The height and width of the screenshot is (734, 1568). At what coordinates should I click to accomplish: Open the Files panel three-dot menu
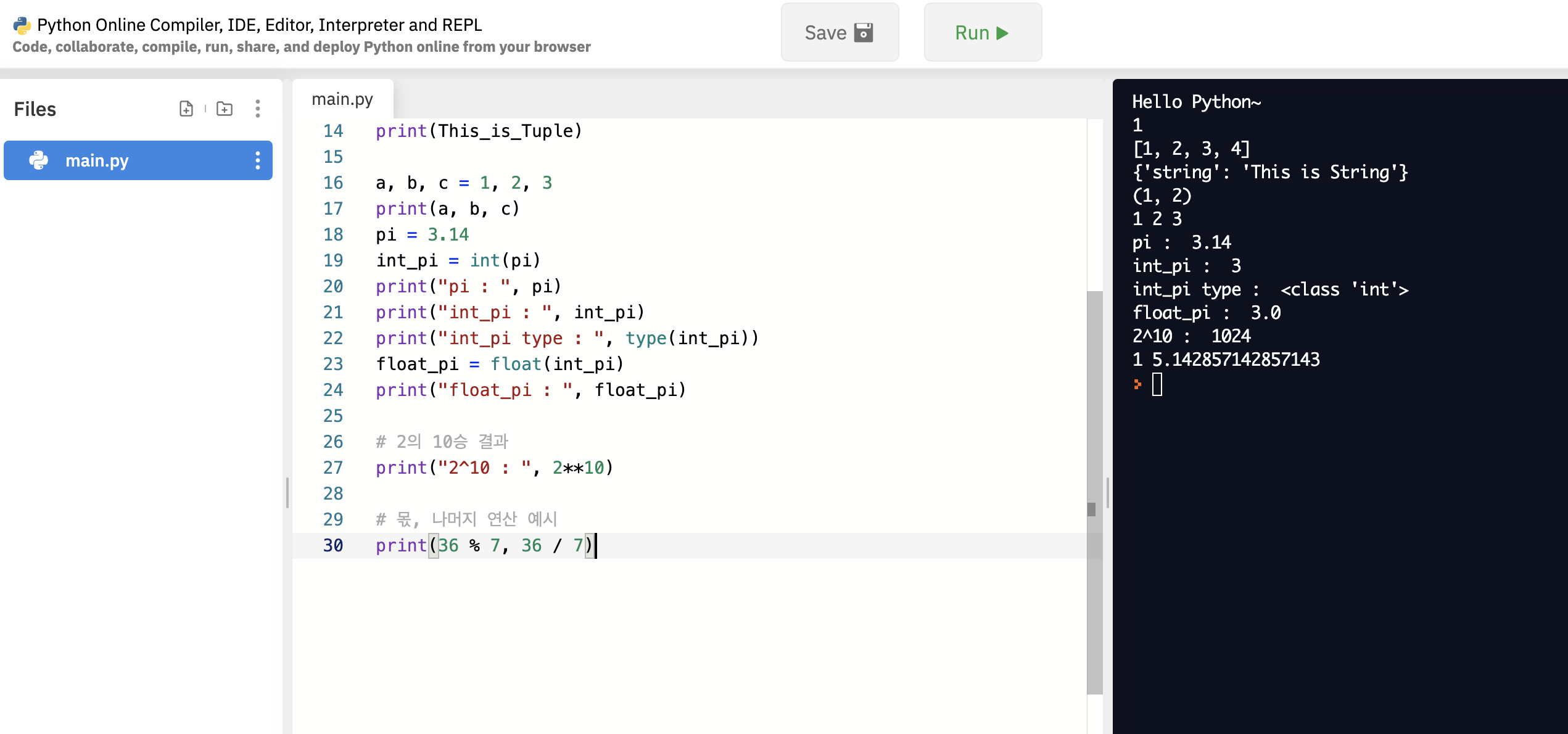[x=258, y=109]
